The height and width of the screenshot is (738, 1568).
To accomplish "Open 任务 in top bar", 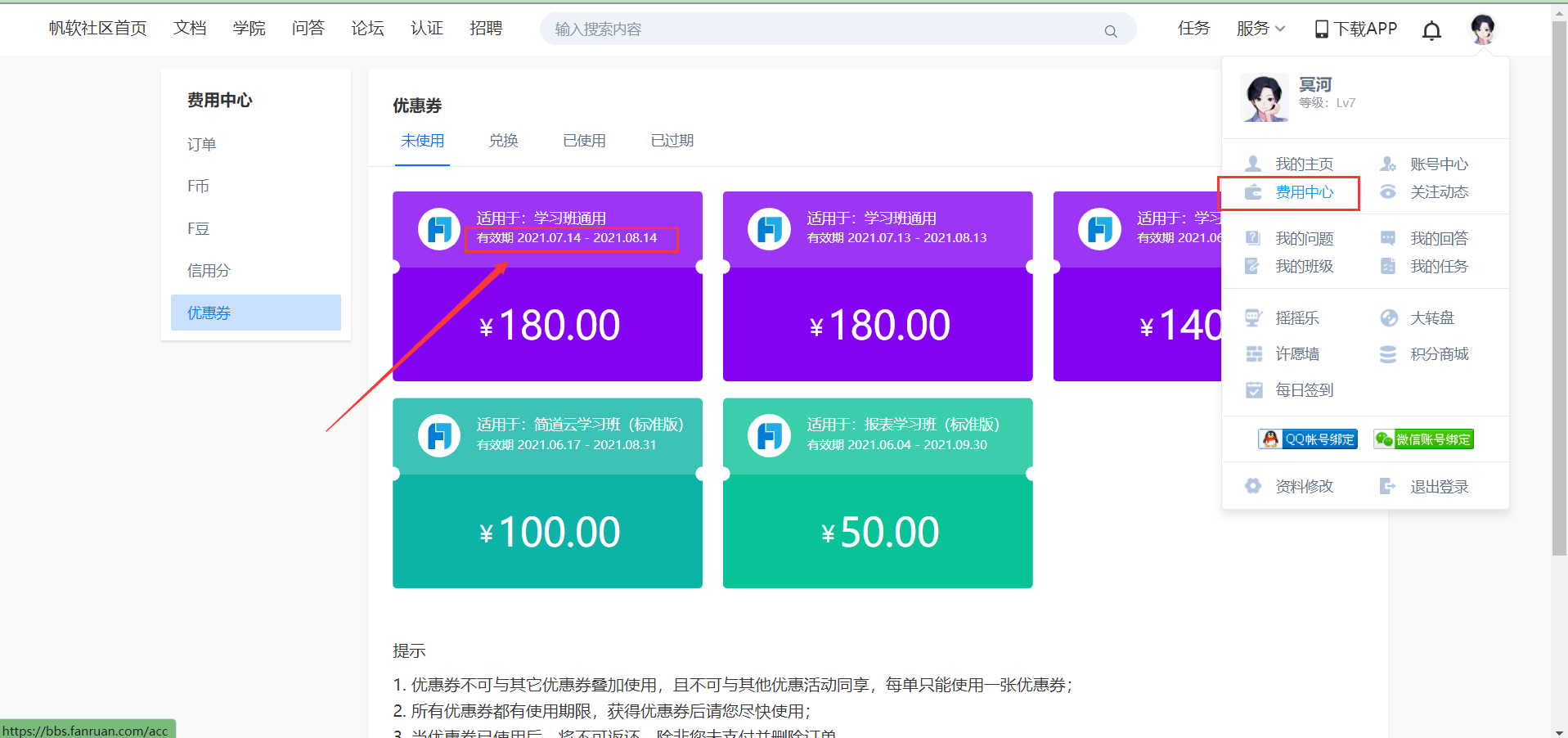I will 1193,29.
